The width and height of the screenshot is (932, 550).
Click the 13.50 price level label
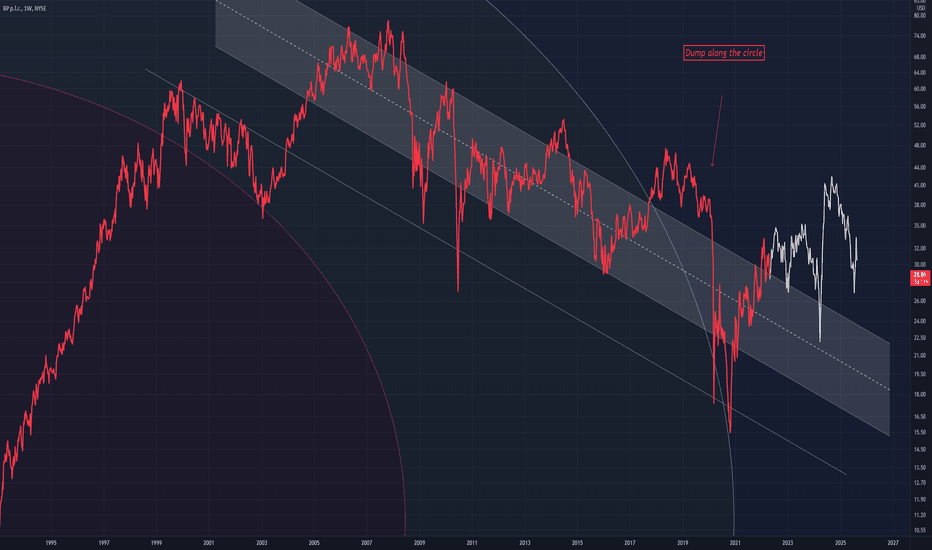point(920,468)
